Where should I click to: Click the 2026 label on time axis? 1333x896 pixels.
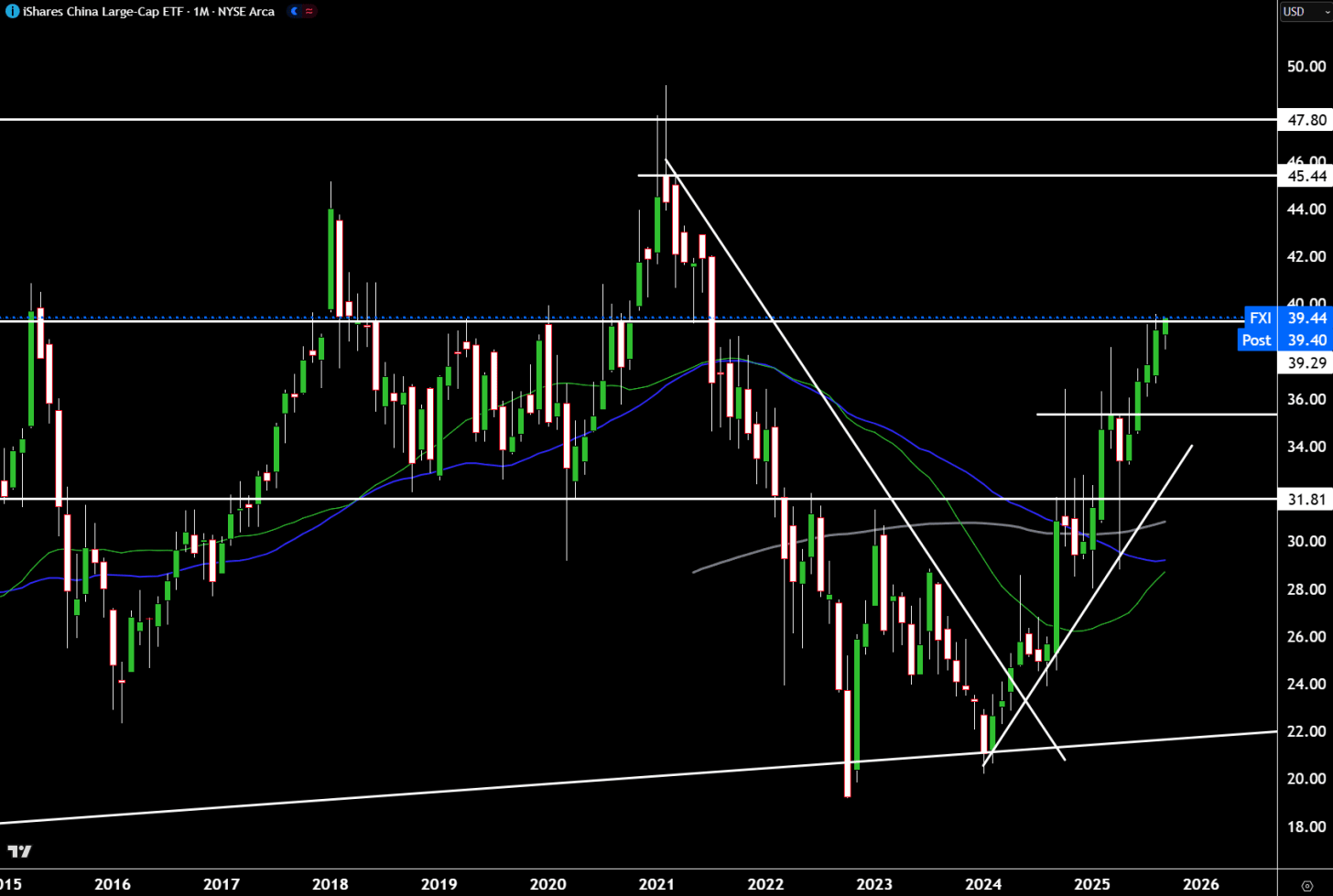[x=1201, y=884]
